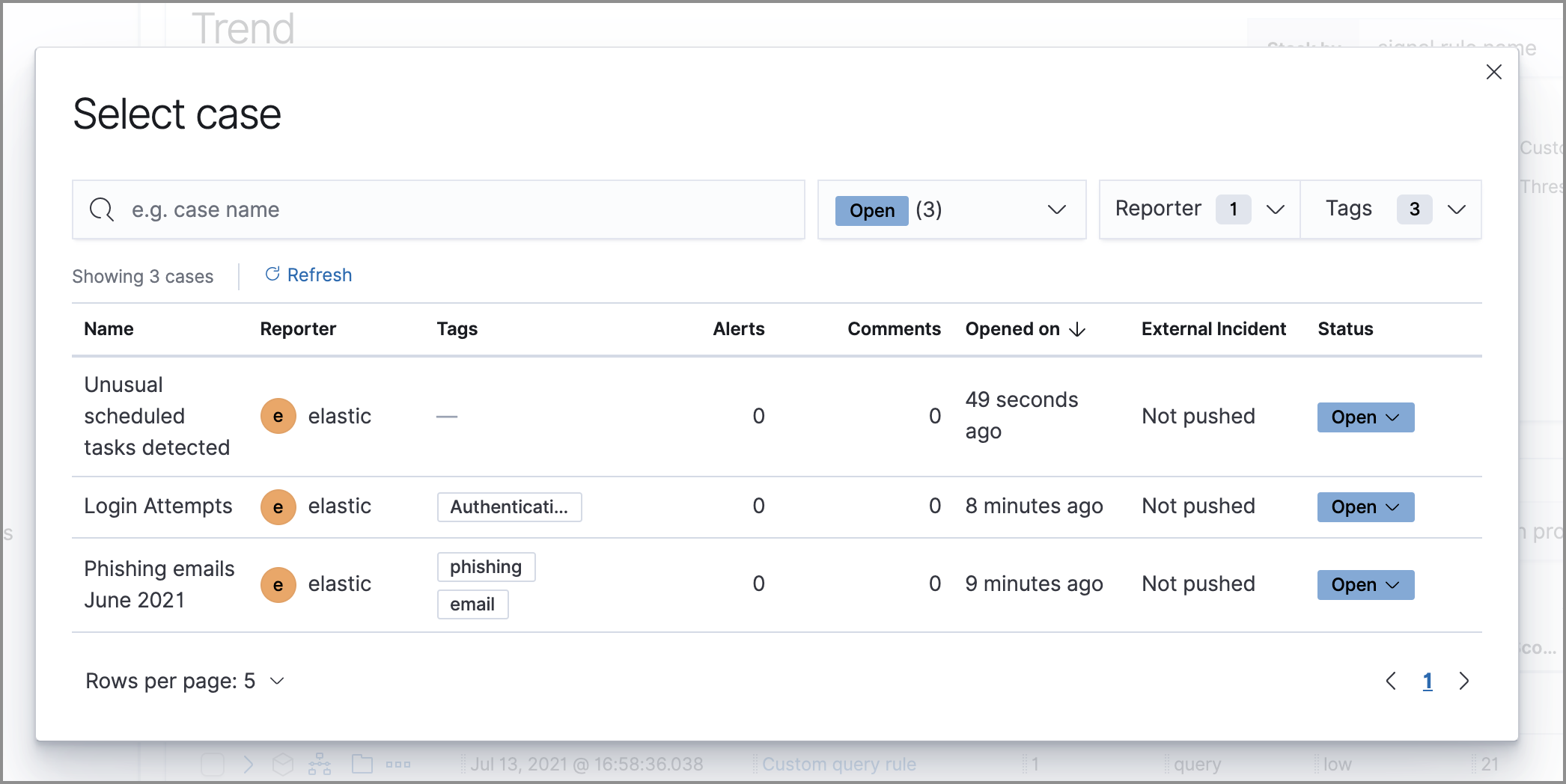Screen dimensions: 1566x784
Task: Close the Select case dialog
Action: point(1494,72)
